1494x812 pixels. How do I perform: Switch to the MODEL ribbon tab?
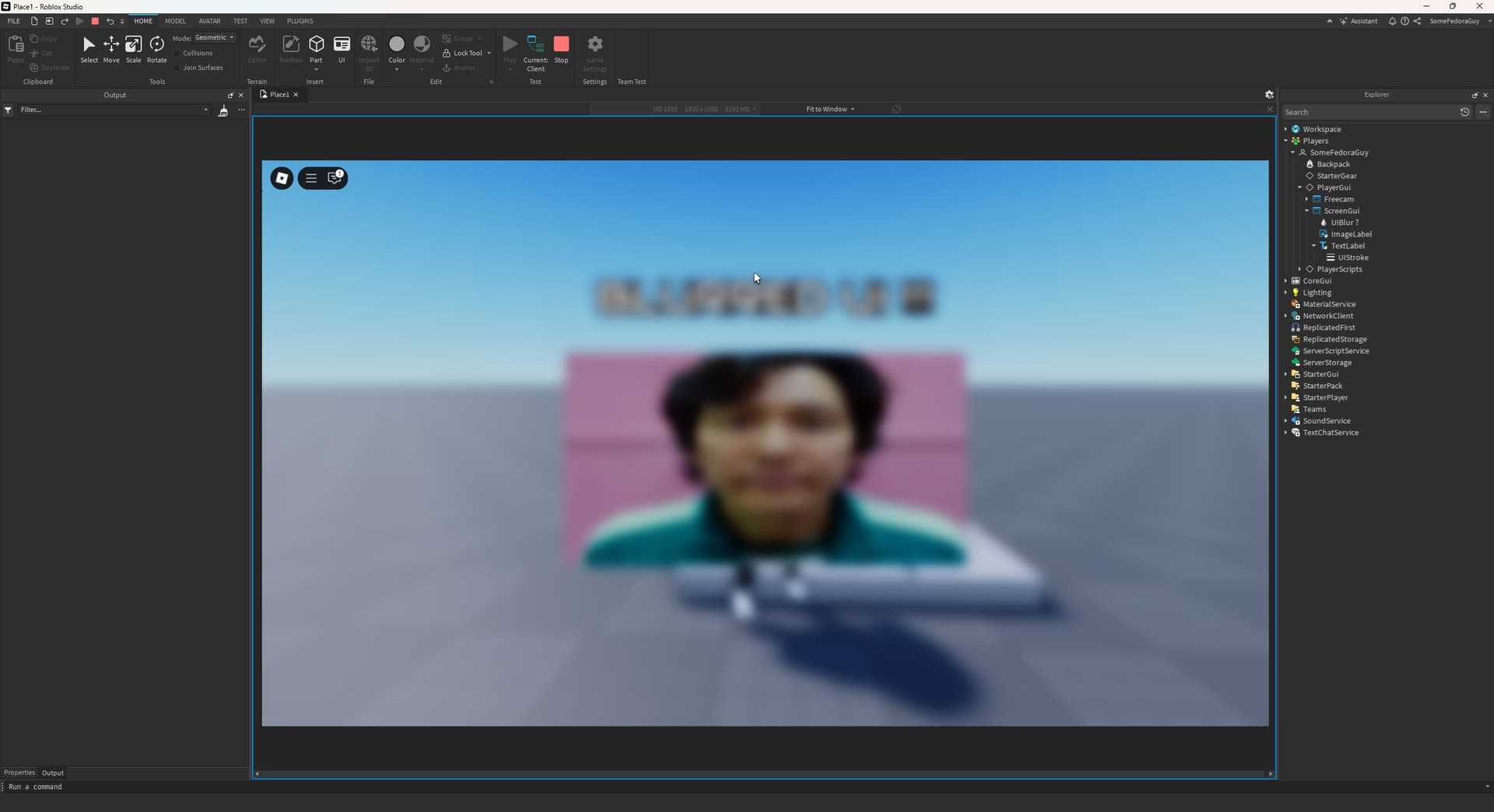(175, 21)
